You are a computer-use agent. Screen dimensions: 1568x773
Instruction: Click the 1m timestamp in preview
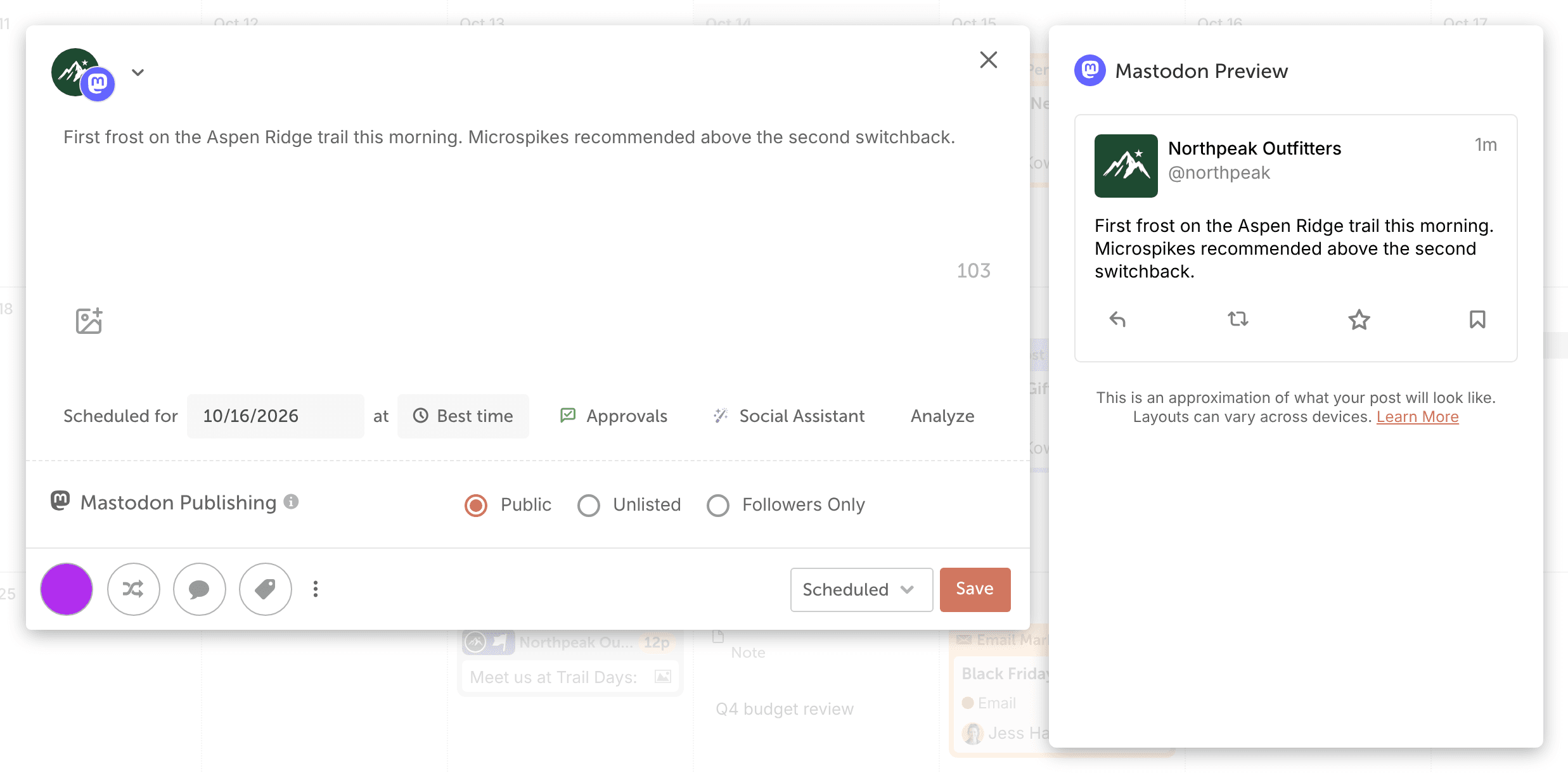(x=1486, y=145)
